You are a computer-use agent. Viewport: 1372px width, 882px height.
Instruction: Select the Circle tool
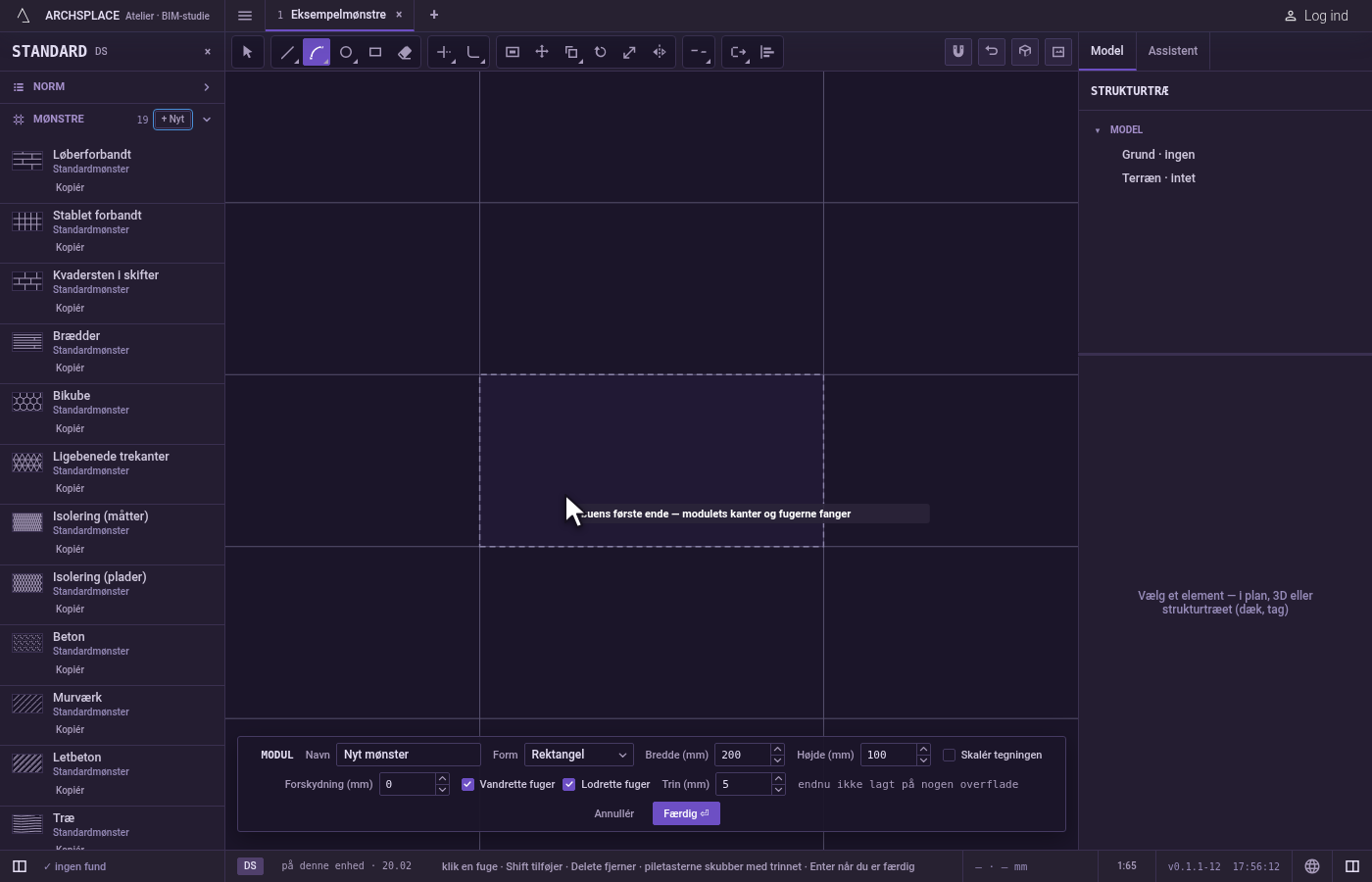click(346, 52)
